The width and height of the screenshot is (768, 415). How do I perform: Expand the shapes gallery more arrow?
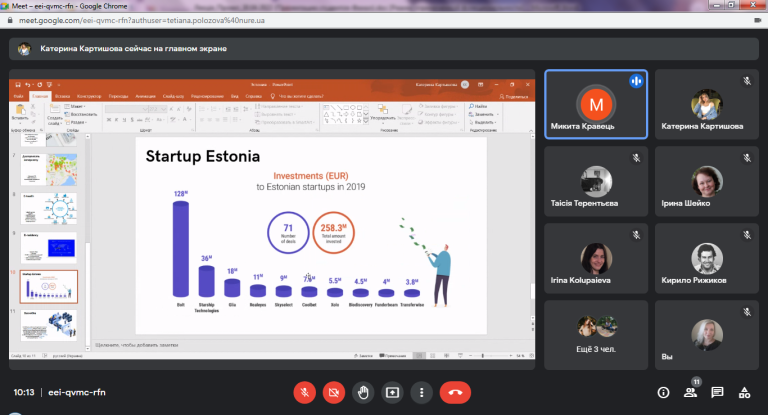point(365,121)
